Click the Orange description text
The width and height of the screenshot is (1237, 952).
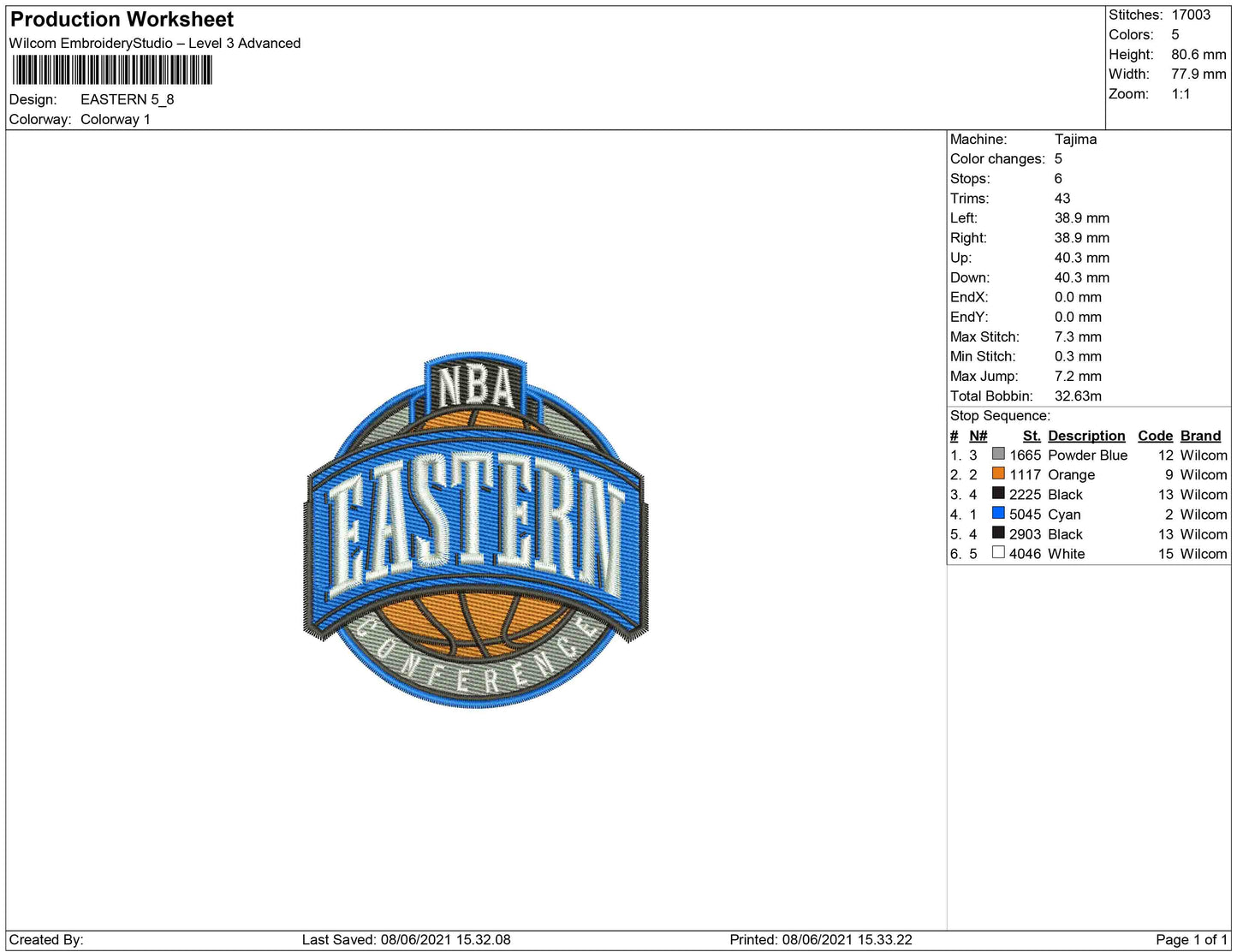[1071, 474]
